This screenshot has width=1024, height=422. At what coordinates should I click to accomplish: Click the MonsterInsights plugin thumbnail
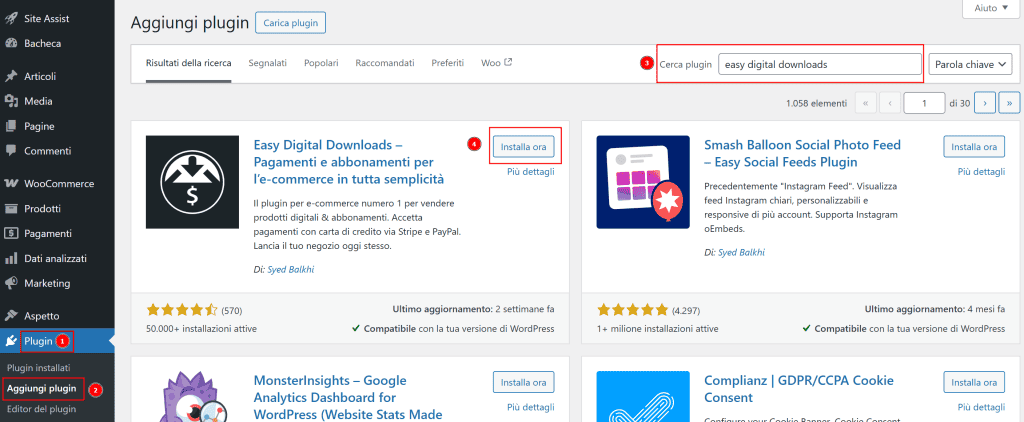192,397
